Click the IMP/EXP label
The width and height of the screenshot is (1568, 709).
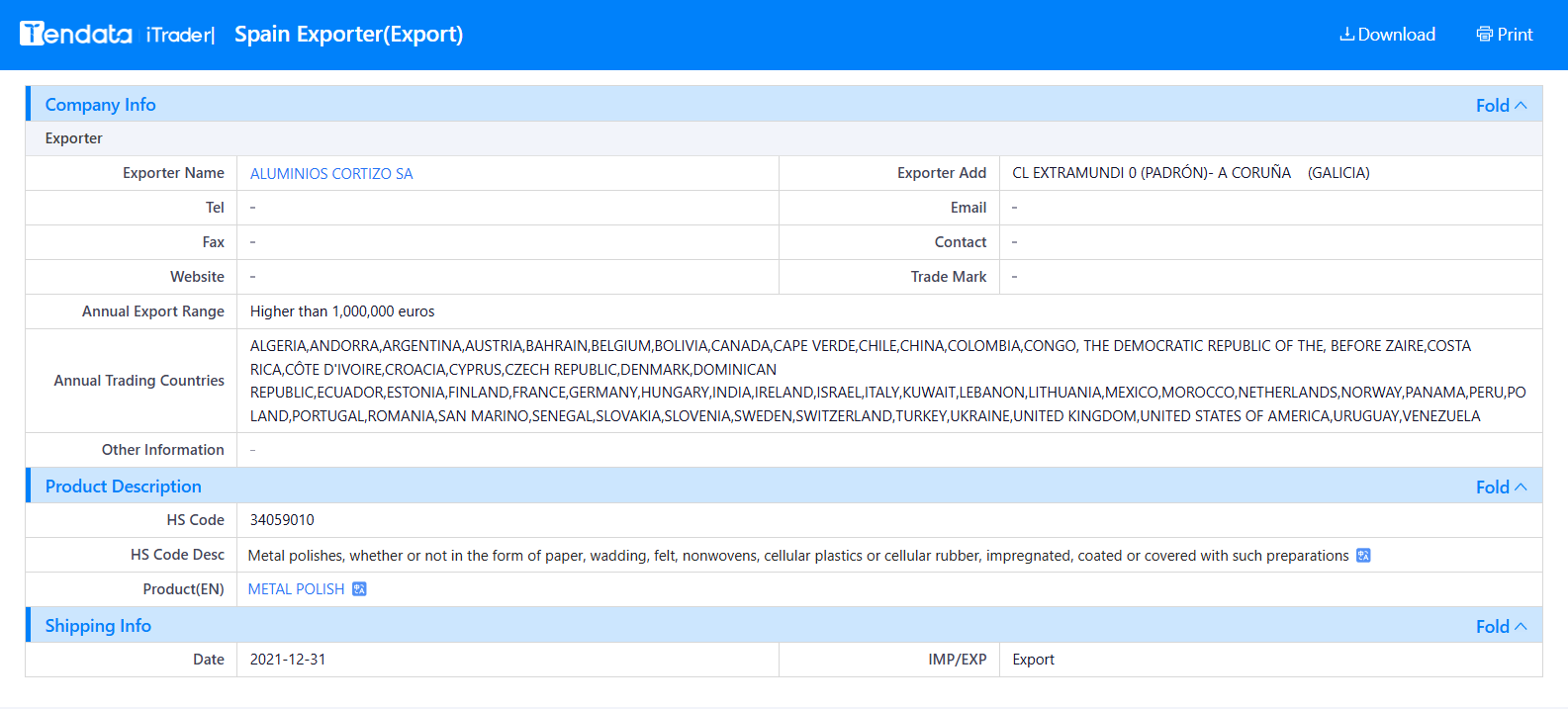tap(957, 660)
